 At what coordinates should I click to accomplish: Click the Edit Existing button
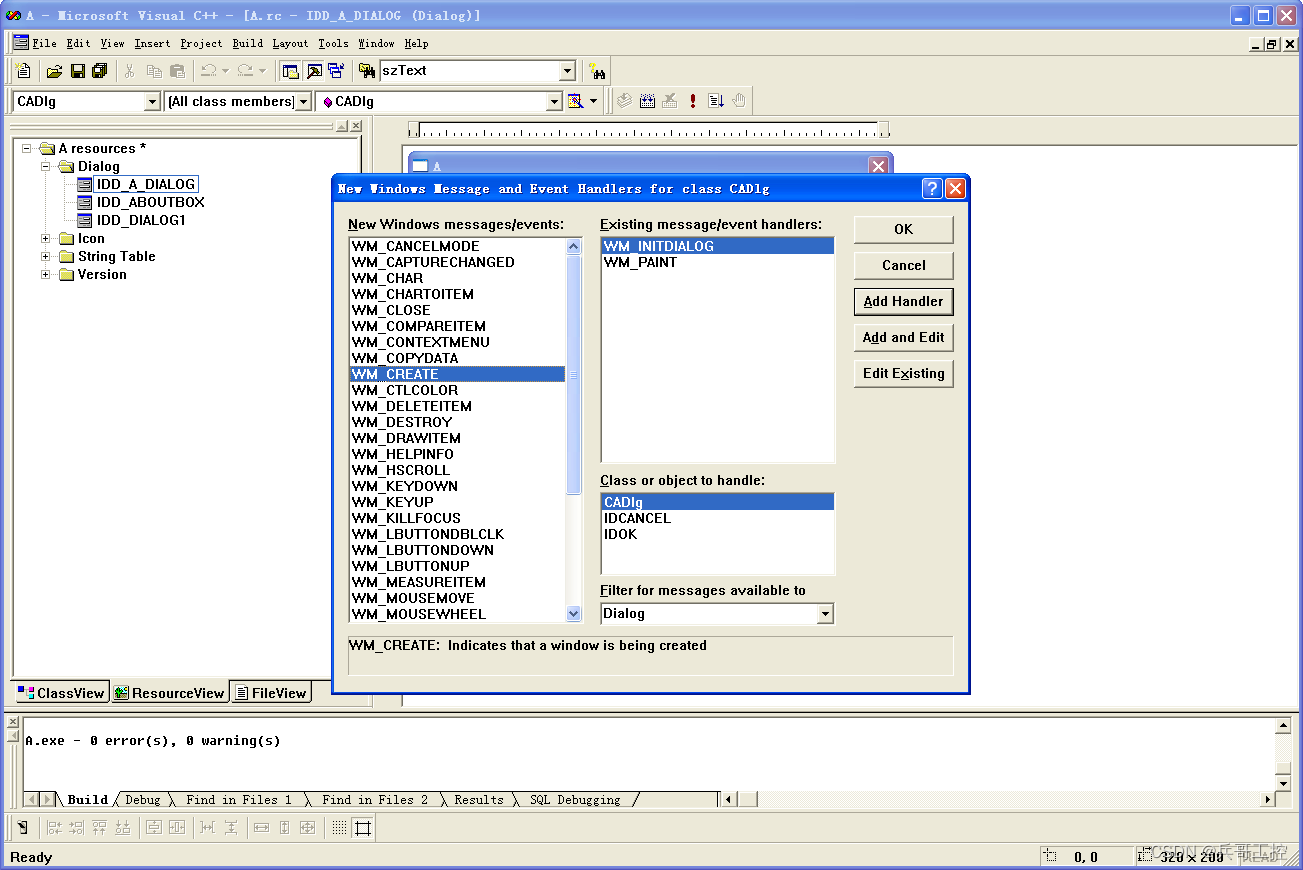click(x=903, y=373)
